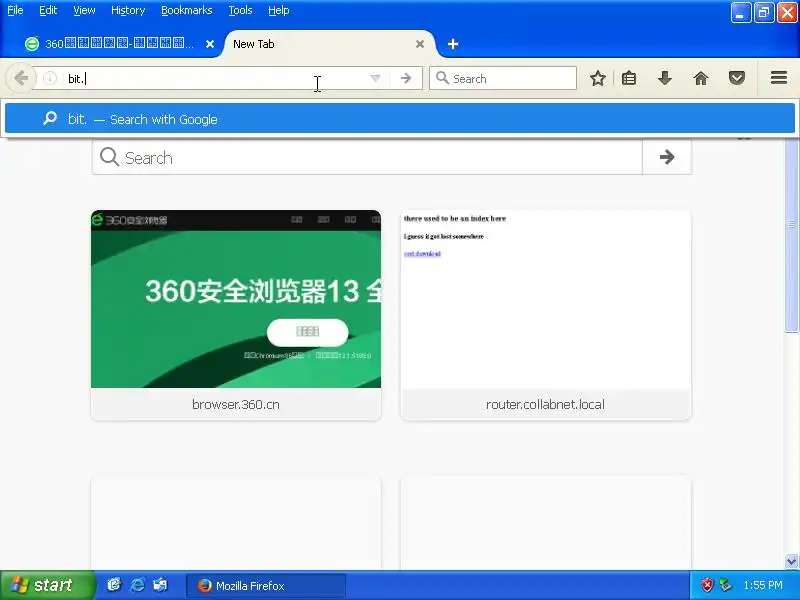Click the Mozilla Firefox taskbar button

click(x=266, y=585)
